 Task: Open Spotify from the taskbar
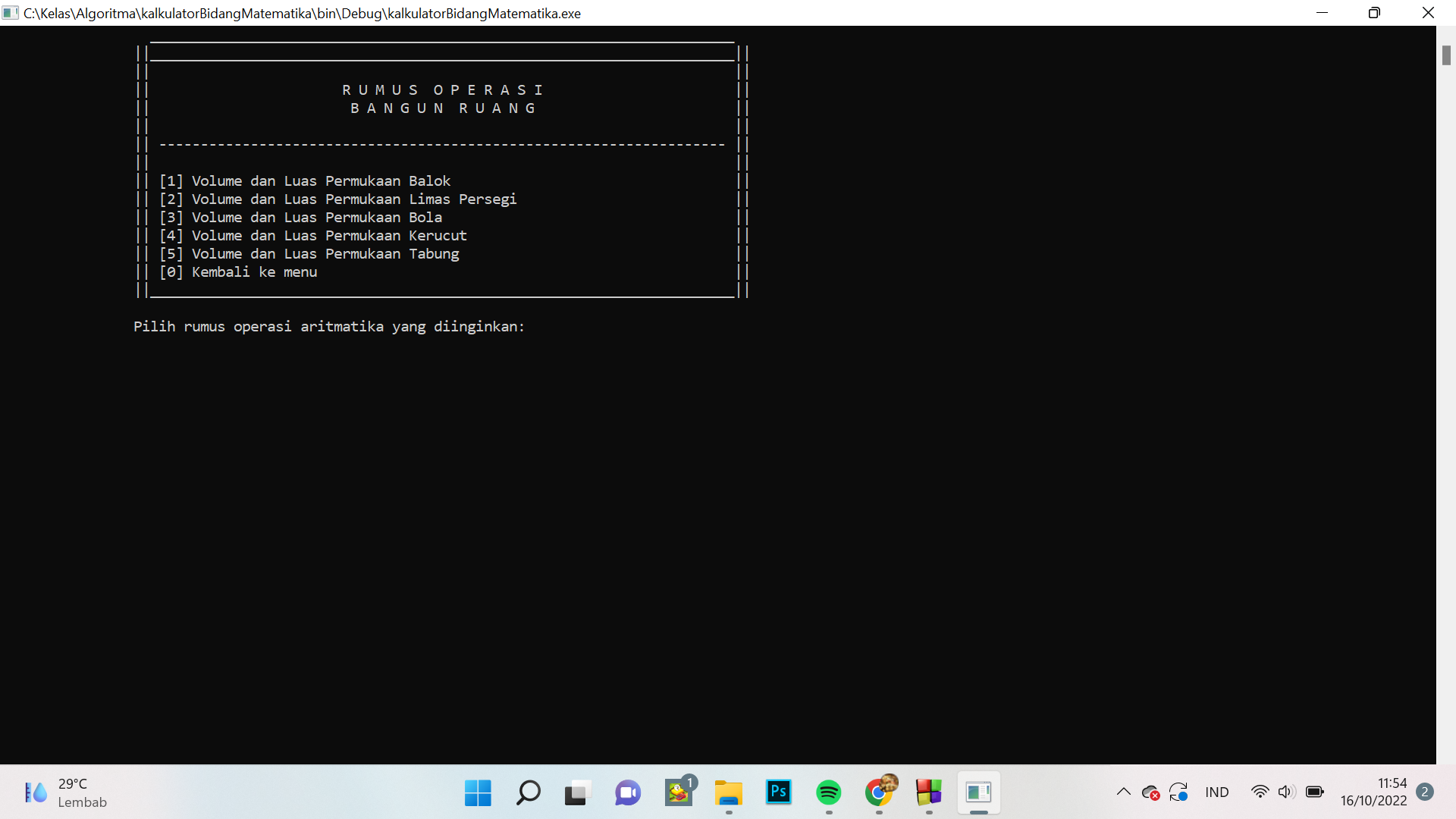(828, 793)
